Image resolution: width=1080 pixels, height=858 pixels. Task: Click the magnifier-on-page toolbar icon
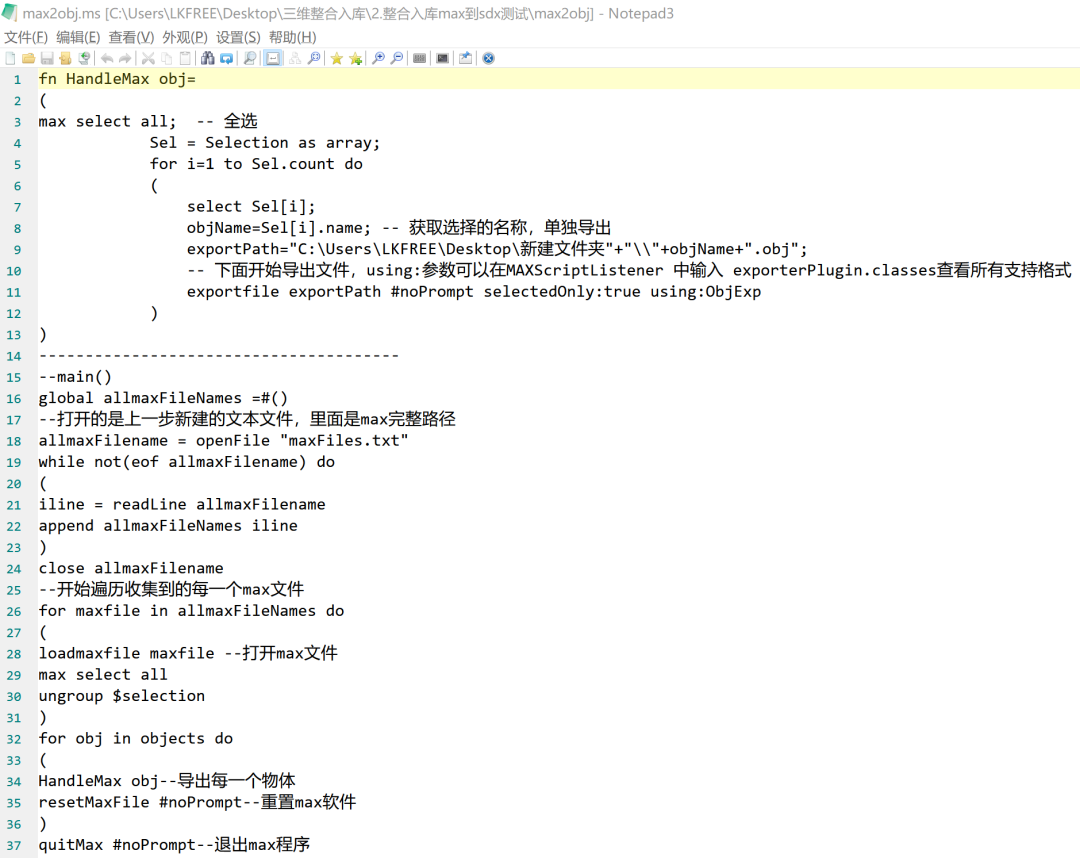coord(249,59)
